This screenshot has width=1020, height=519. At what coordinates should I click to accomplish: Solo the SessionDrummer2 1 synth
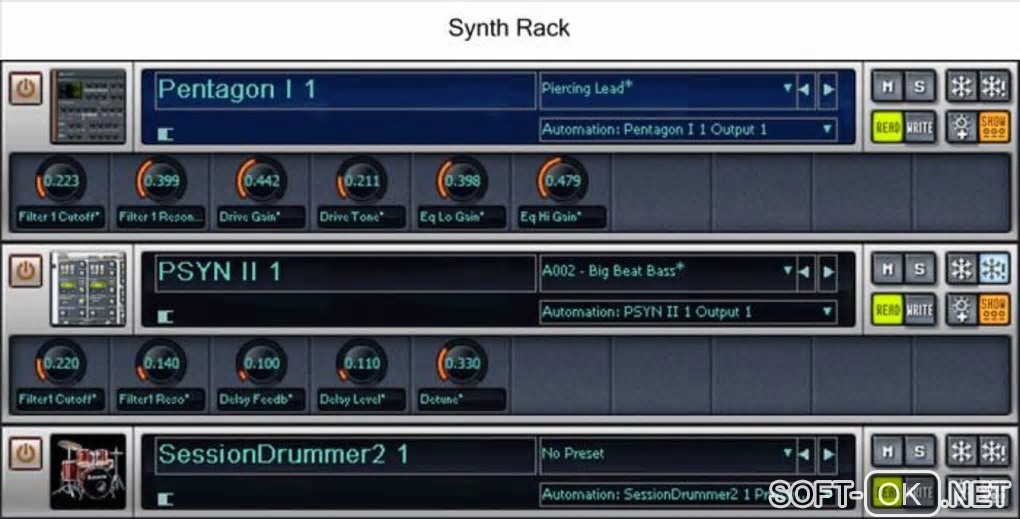coord(919,451)
